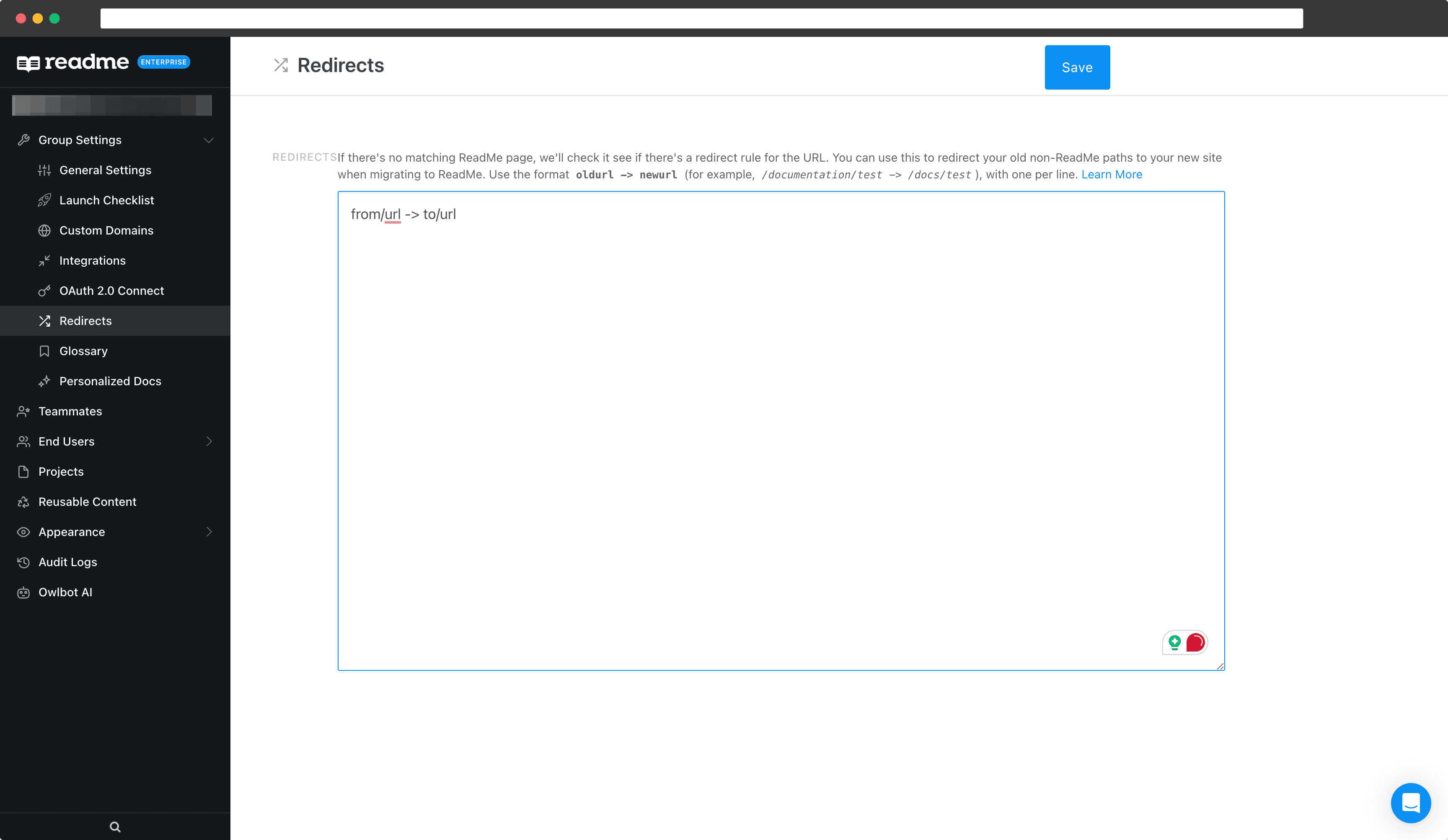Click the Redirects icon in sidebar
Screen dimensions: 1448x840
[x=45, y=320]
